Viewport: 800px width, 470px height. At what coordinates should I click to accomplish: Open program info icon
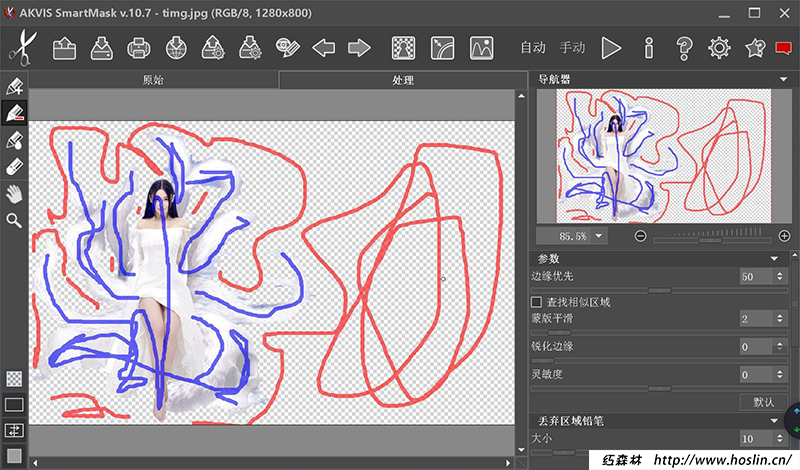click(x=648, y=48)
